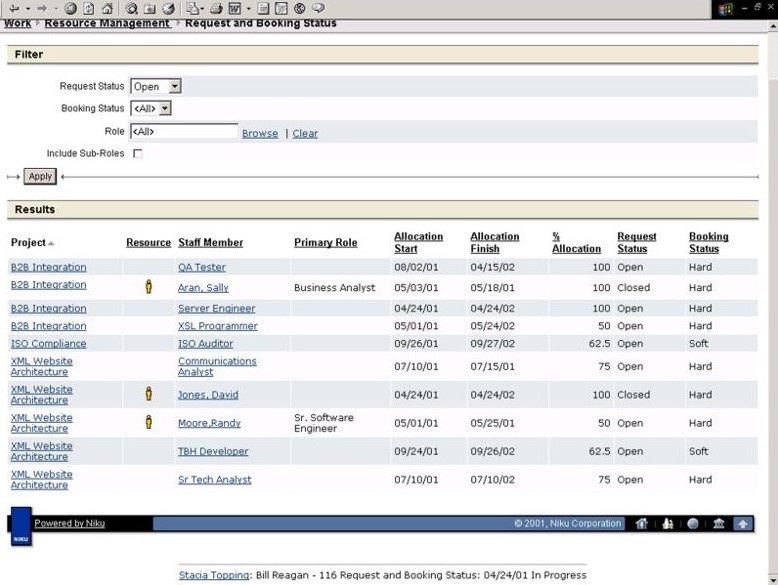The width and height of the screenshot is (778, 585).
Task: Click the Browse link beside Role
Action: coord(260,133)
